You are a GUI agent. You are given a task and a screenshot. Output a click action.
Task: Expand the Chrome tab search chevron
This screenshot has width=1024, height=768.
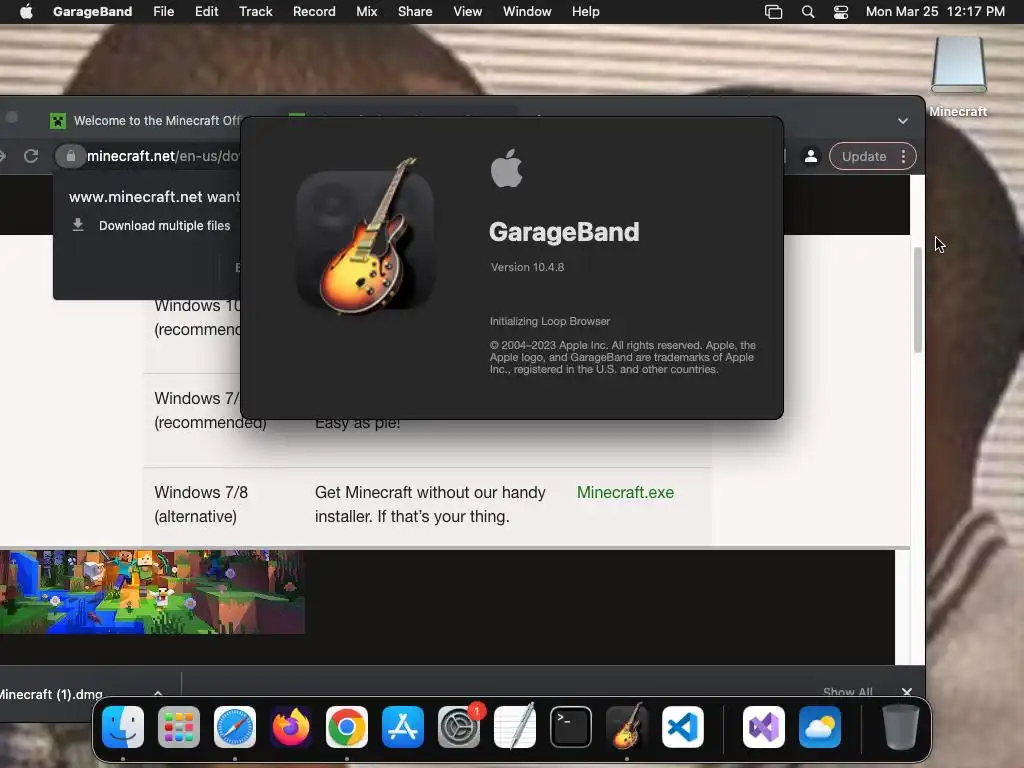pos(903,121)
